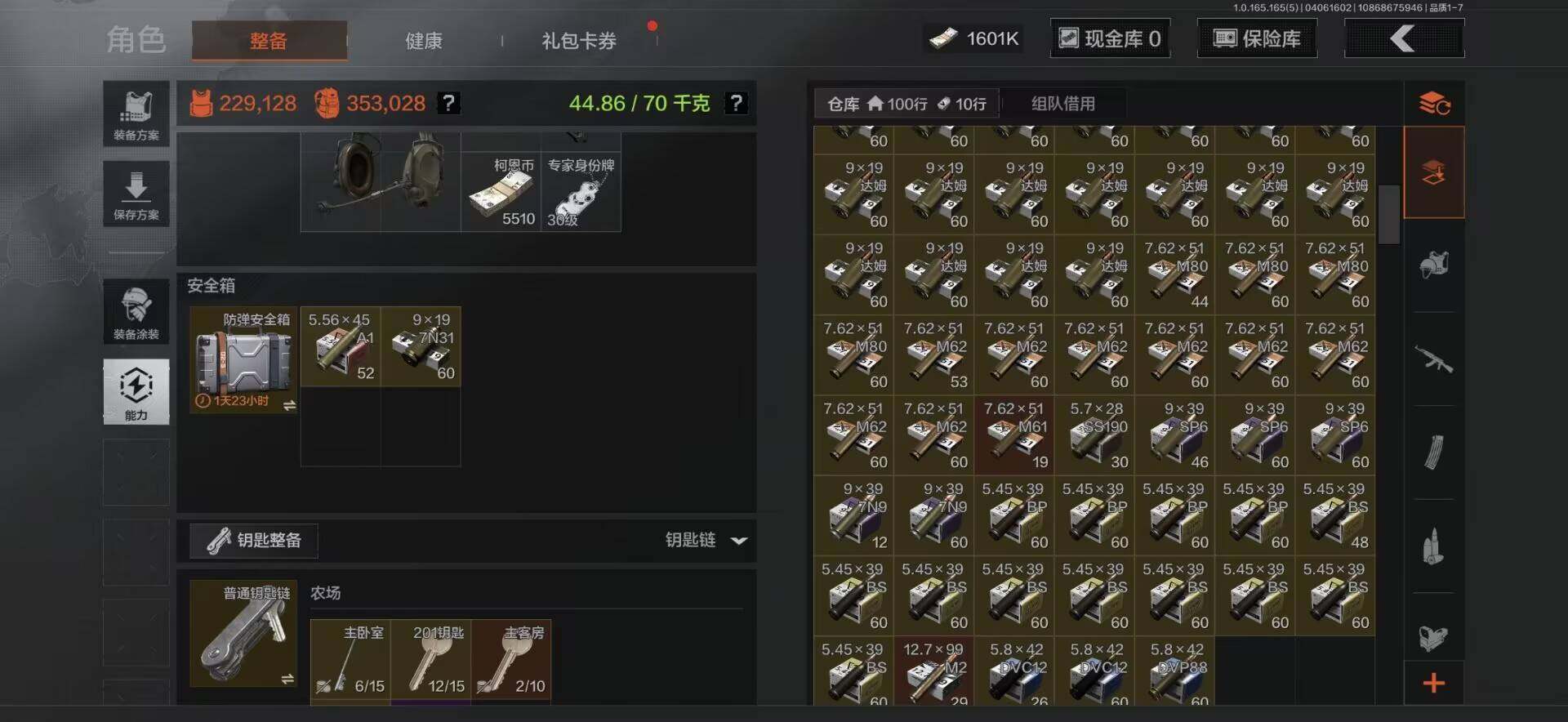
Task: Switch to the 健康 tab
Action: click(x=424, y=41)
